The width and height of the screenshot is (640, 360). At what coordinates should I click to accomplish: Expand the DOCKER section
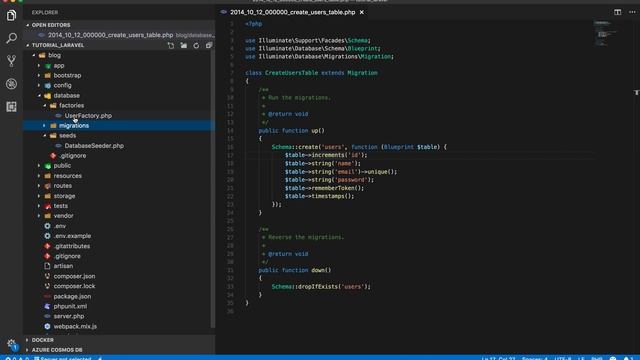click(x=42, y=340)
